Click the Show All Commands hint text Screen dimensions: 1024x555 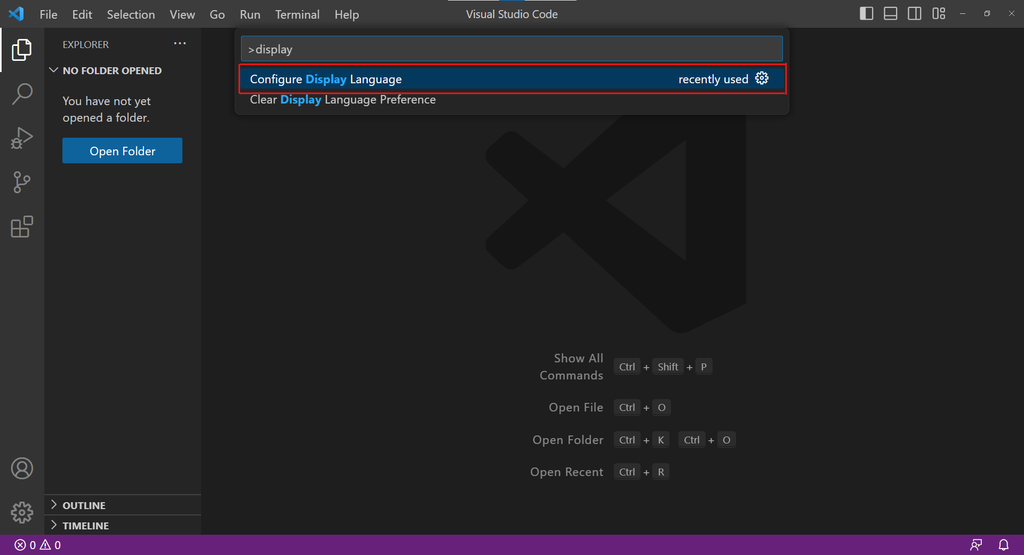pos(571,366)
